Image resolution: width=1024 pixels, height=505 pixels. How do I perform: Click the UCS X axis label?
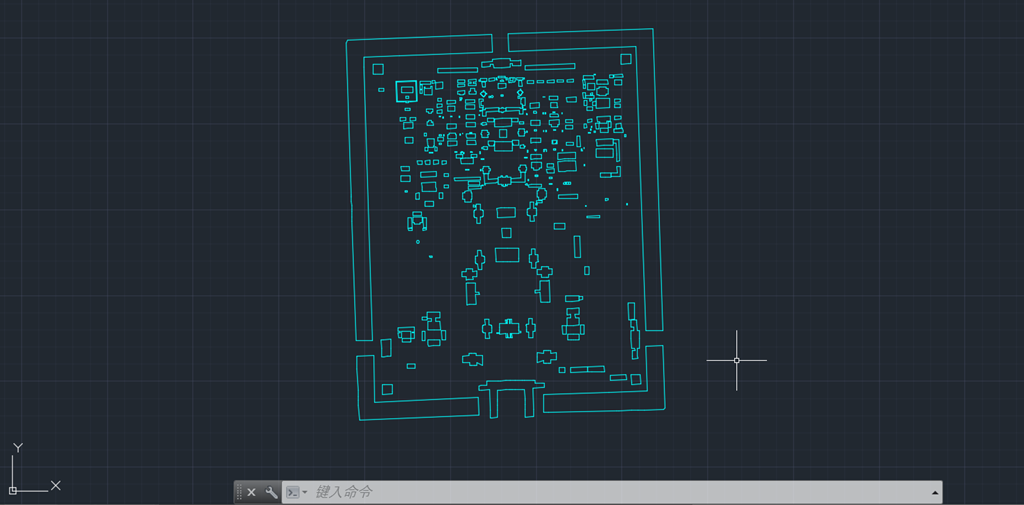click(56, 485)
